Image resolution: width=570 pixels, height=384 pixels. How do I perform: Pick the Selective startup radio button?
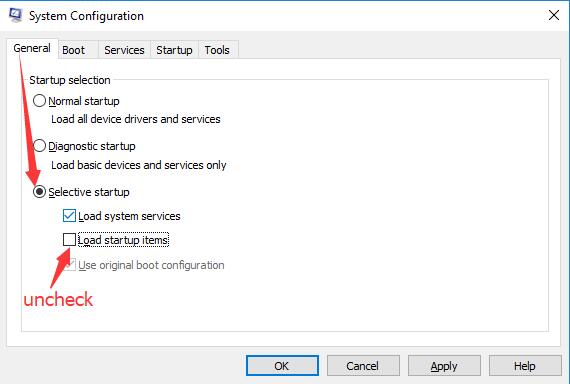tap(39, 192)
